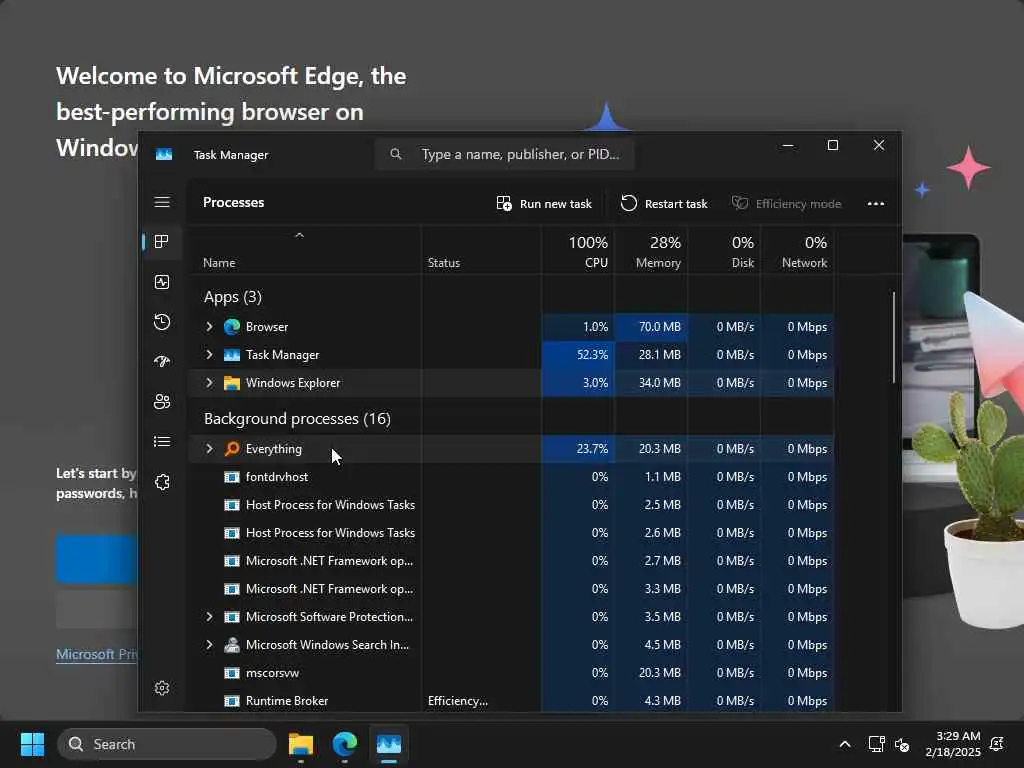The width and height of the screenshot is (1024, 768).
Task: Open notification bell in system tray
Action: (997, 744)
